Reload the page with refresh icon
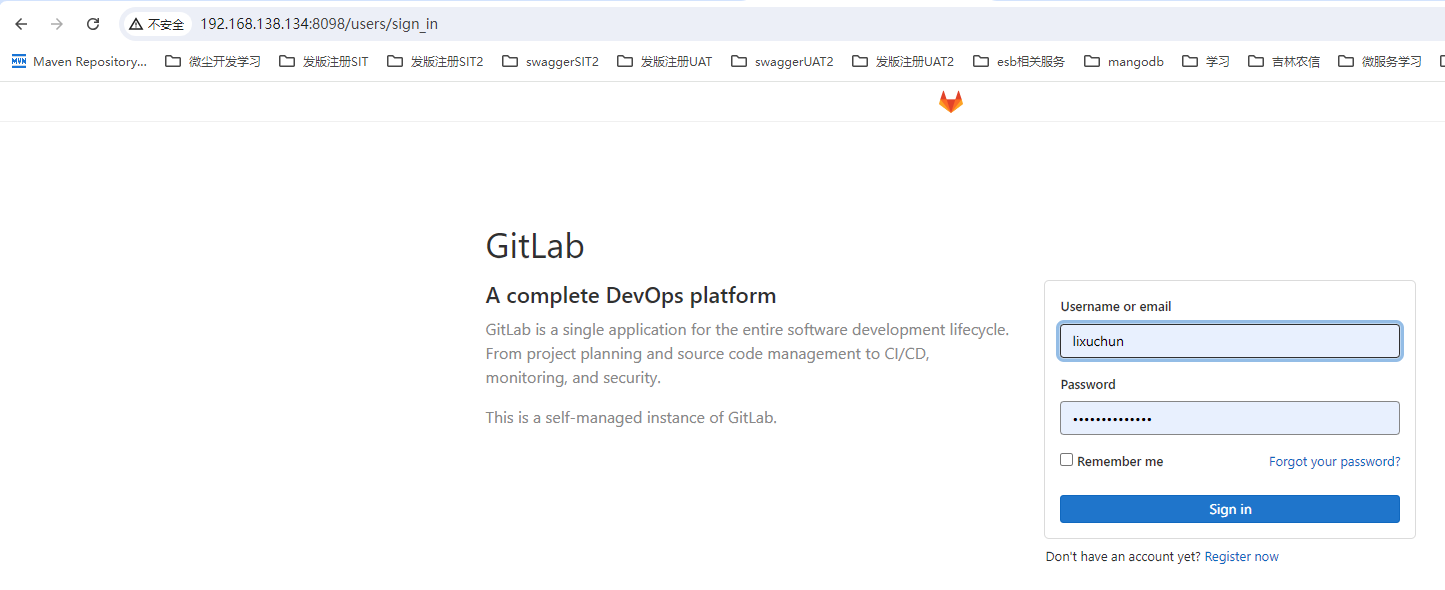The height and width of the screenshot is (590, 1445). [x=93, y=24]
